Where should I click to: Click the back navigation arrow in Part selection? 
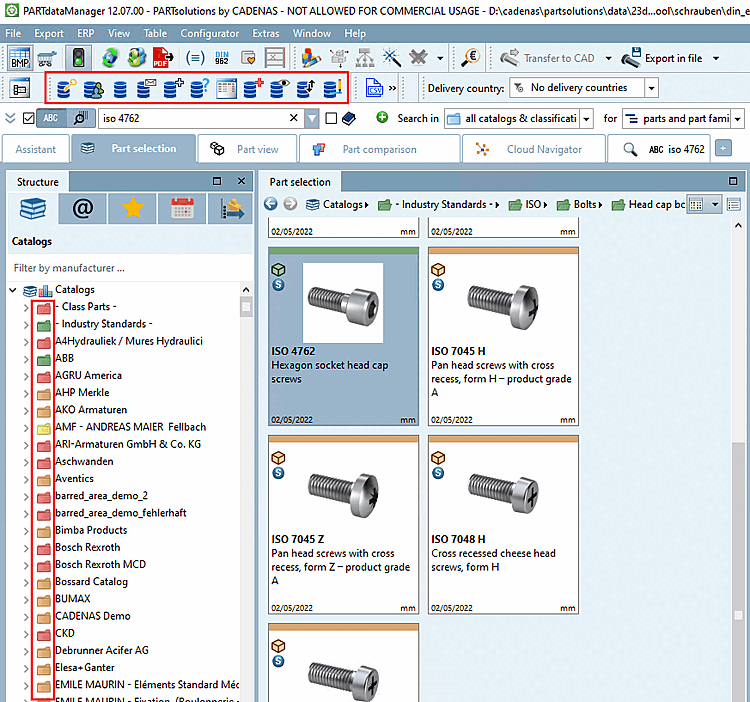click(x=271, y=204)
